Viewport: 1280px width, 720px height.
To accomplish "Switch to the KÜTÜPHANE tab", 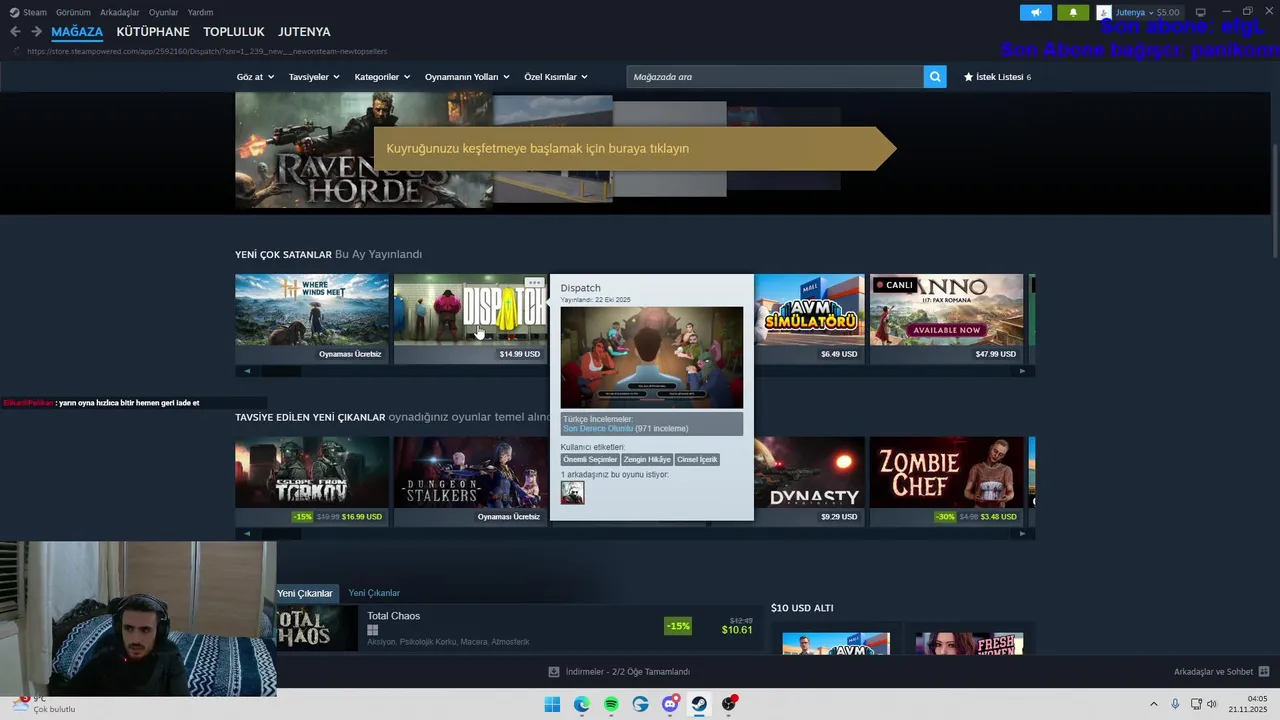I will [153, 32].
